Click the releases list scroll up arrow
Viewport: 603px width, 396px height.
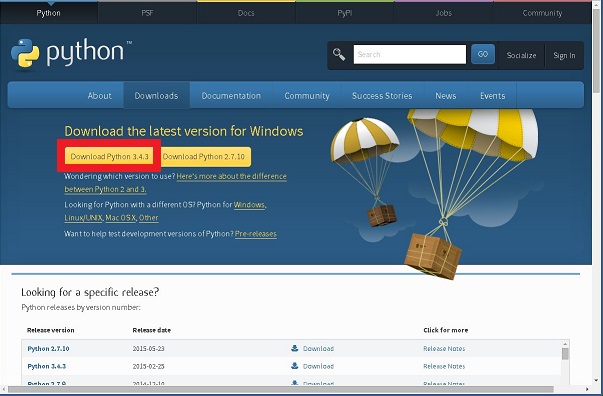[565, 344]
